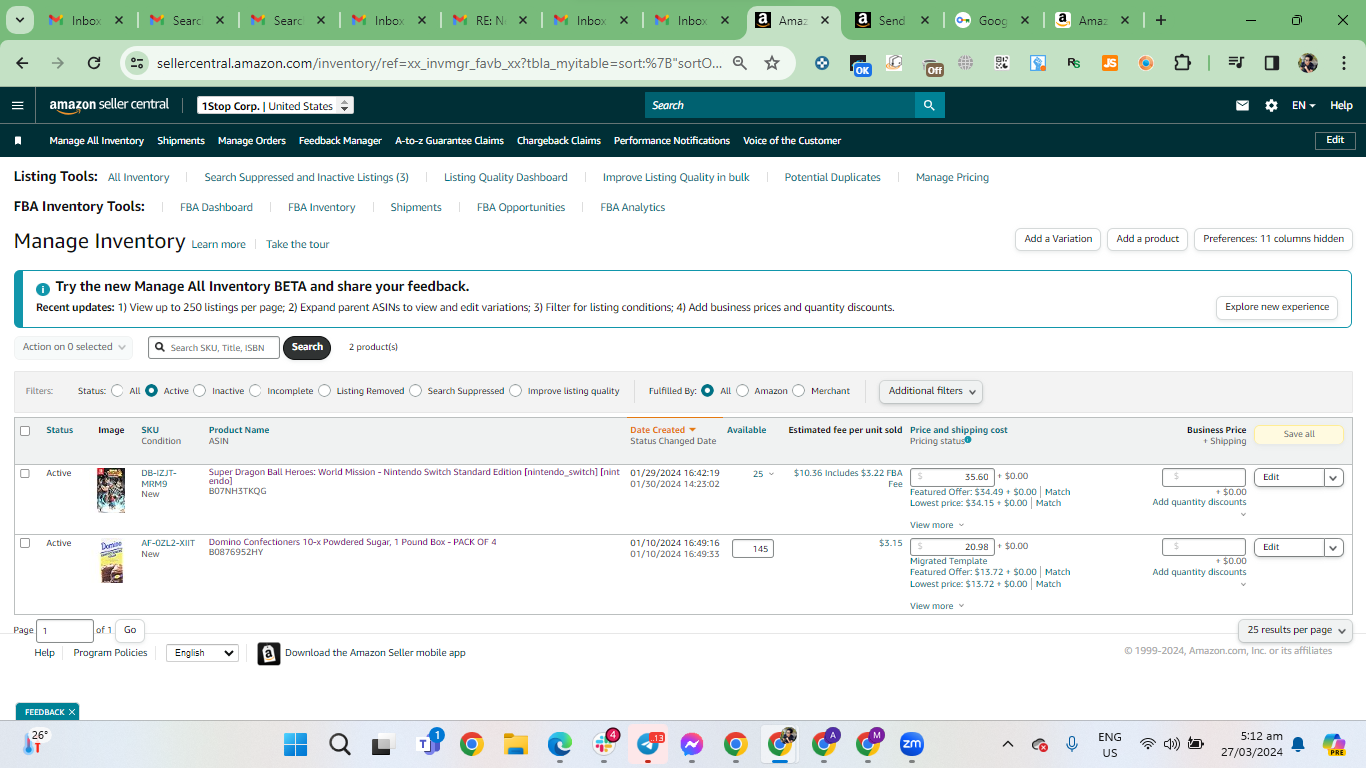This screenshot has width=1366, height=768.
Task: Open Chrome media controls icon
Action: pos(1236,63)
